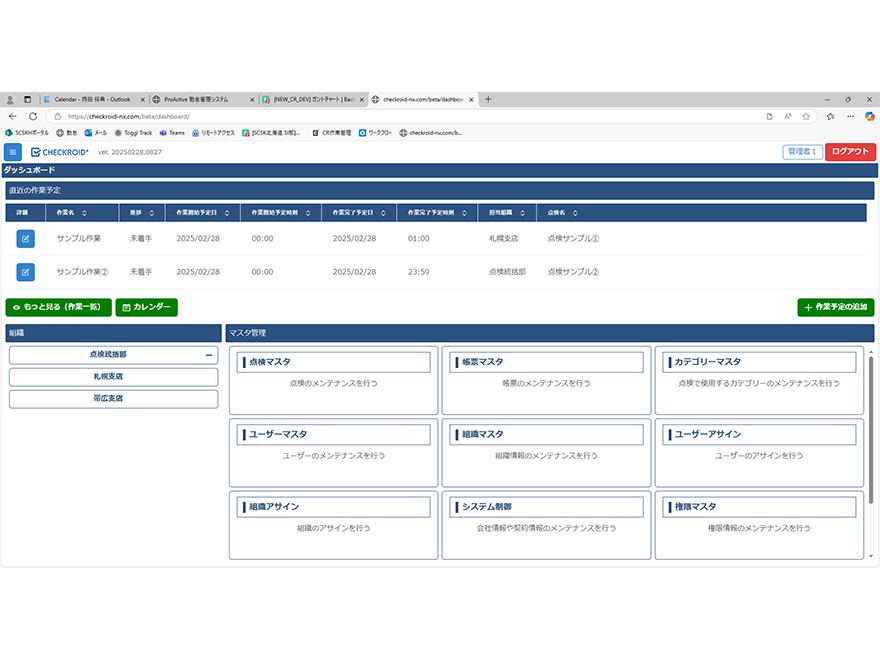Click the browser profile avatar icon
880x660 pixels.
click(x=10, y=99)
